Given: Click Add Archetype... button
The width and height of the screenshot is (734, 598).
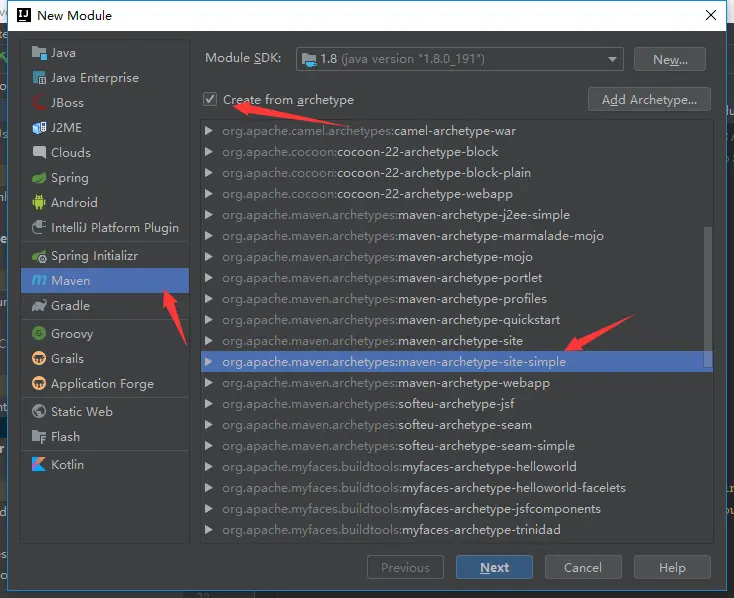Looking at the screenshot, I should click(x=649, y=99).
